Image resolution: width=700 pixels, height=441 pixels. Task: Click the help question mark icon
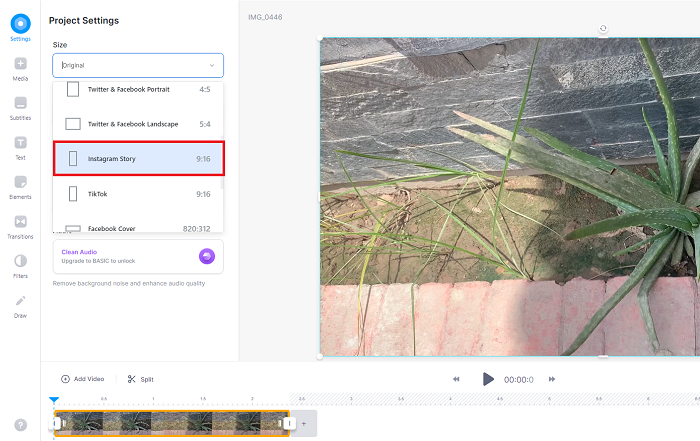[x=21, y=425]
